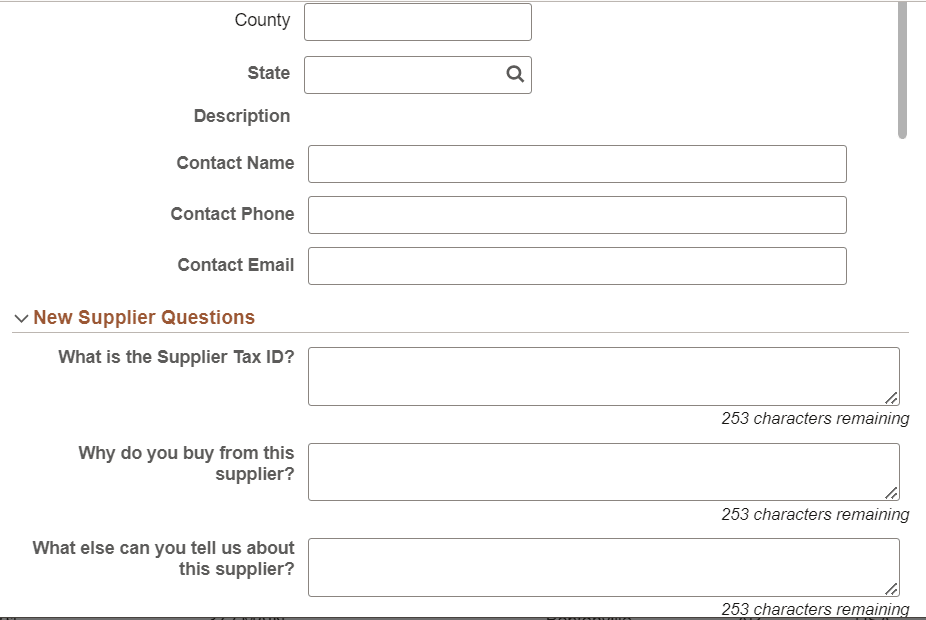Click the 'What else can you tell us' box

pos(600,565)
